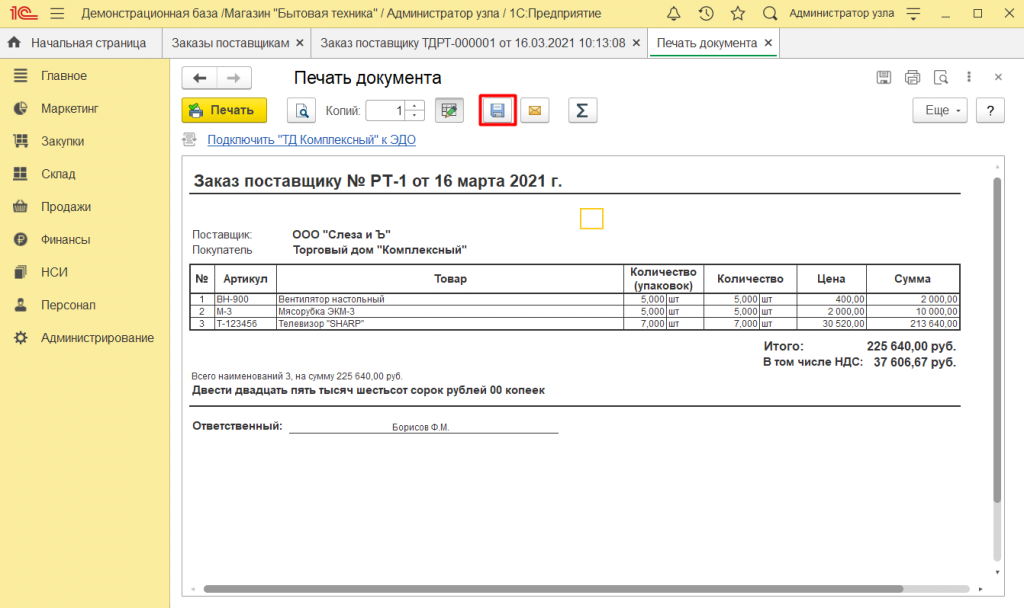Open print preview with the magnifier icon

[x=301, y=111]
